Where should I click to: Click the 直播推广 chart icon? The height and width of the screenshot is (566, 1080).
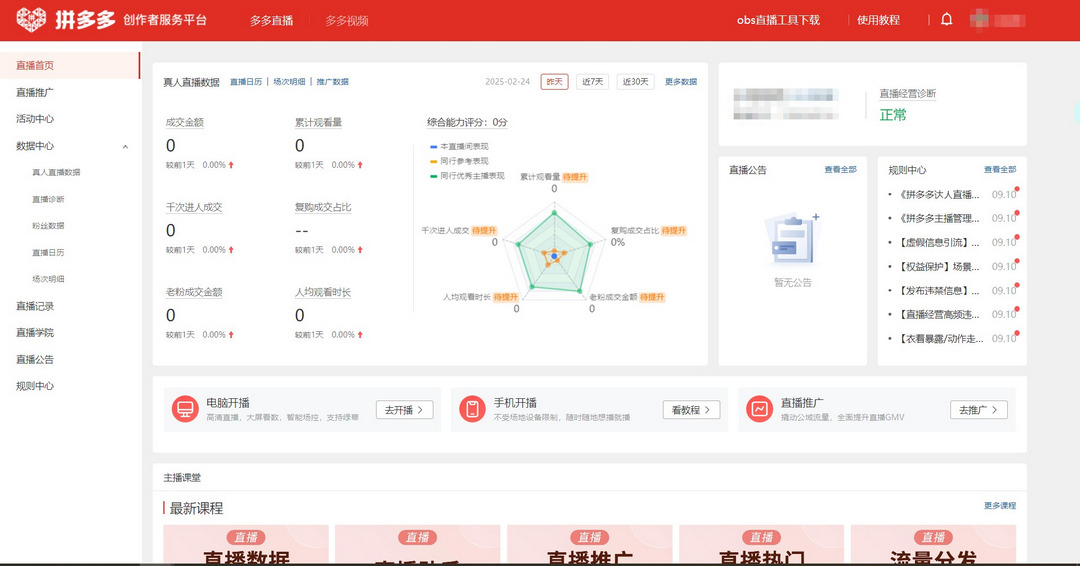[x=760, y=409]
